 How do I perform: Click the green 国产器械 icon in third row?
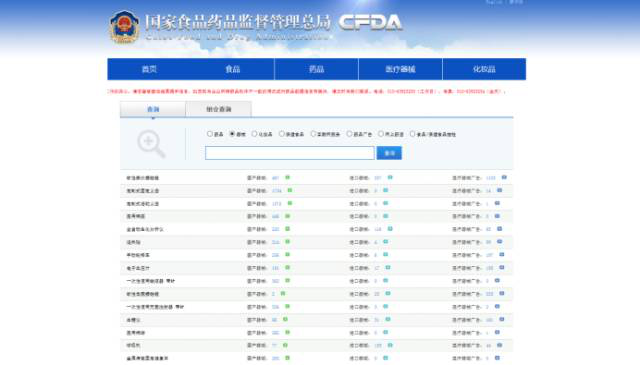[x=290, y=203]
